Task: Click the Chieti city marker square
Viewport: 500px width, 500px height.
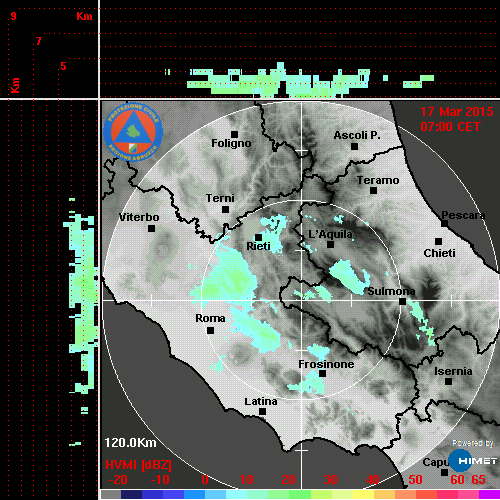Action: pyautogui.click(x=439, y=241)
